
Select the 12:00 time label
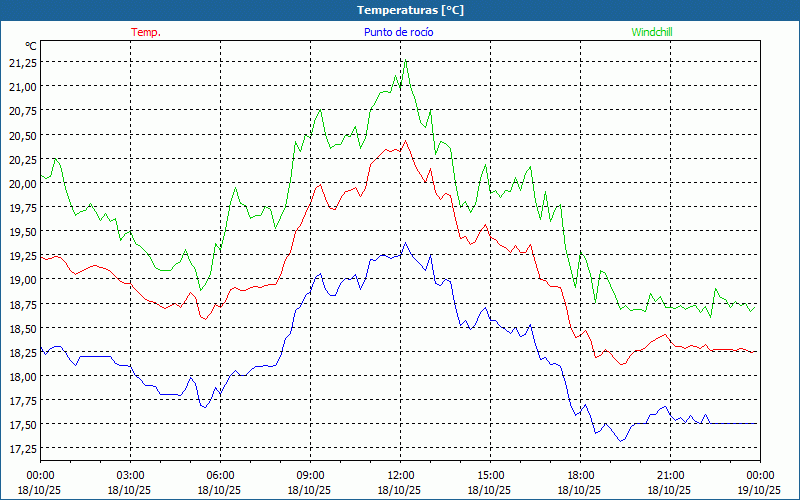coord(400,475)
